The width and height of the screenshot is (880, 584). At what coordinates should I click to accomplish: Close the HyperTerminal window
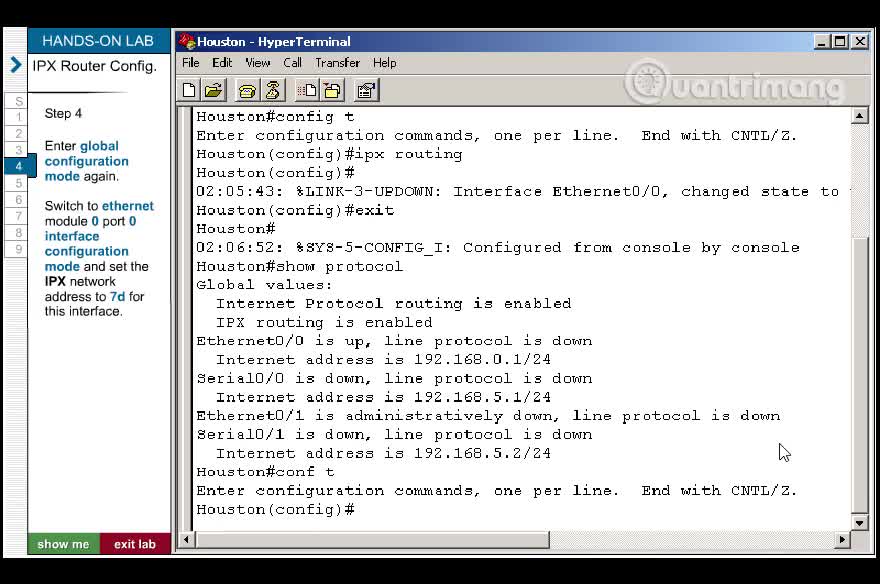tap(859, 42)
